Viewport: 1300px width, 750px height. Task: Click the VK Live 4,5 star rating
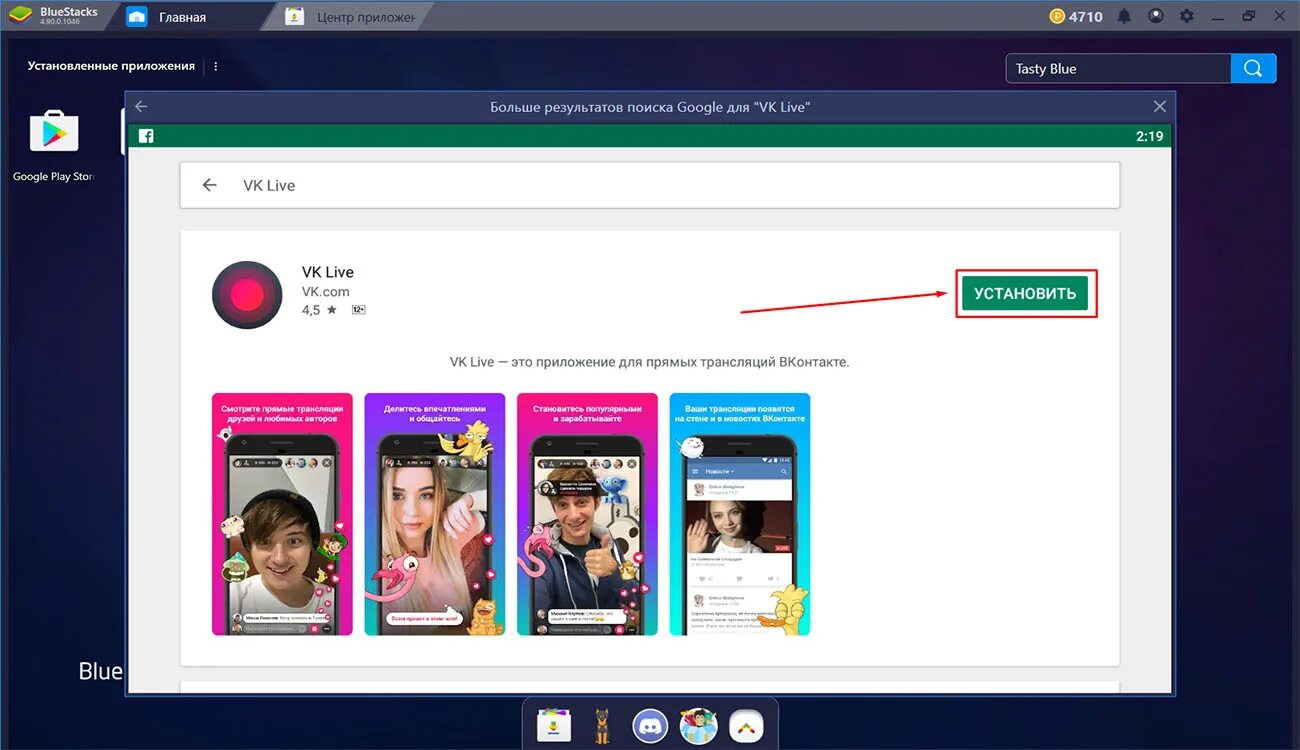pyautogui.click(x=320, y=310)
